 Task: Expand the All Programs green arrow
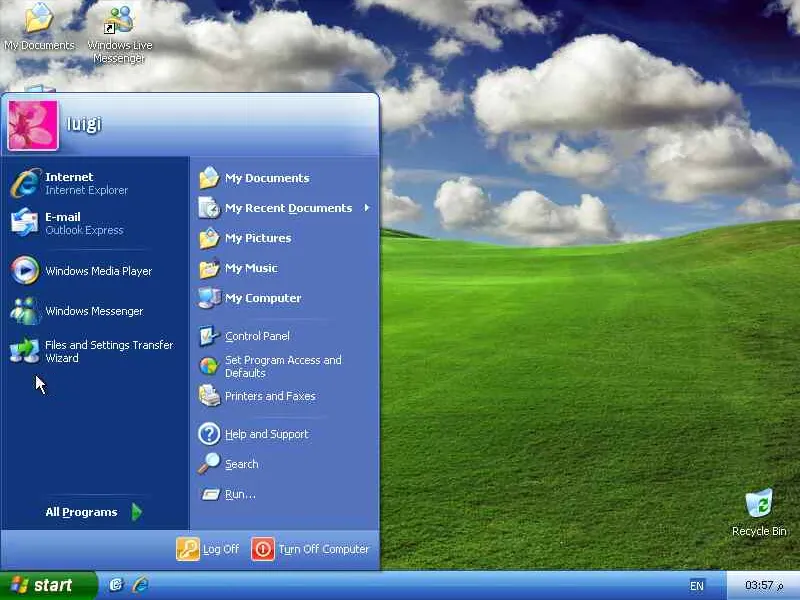click(x=136, y=512)
